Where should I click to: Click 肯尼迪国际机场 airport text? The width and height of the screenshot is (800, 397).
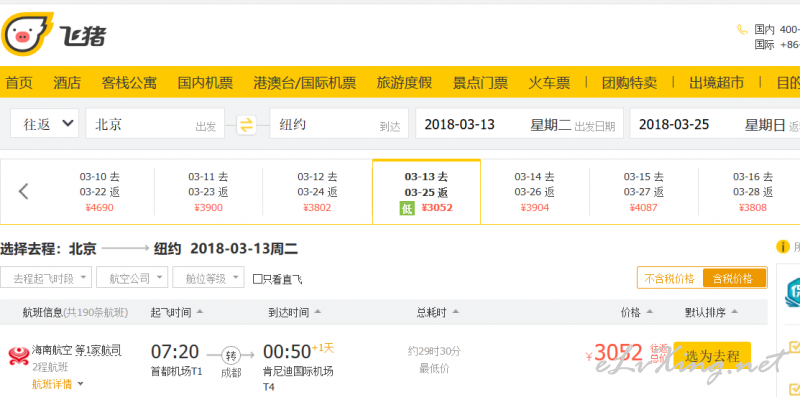pyautogui.click(x=298, y=371)
